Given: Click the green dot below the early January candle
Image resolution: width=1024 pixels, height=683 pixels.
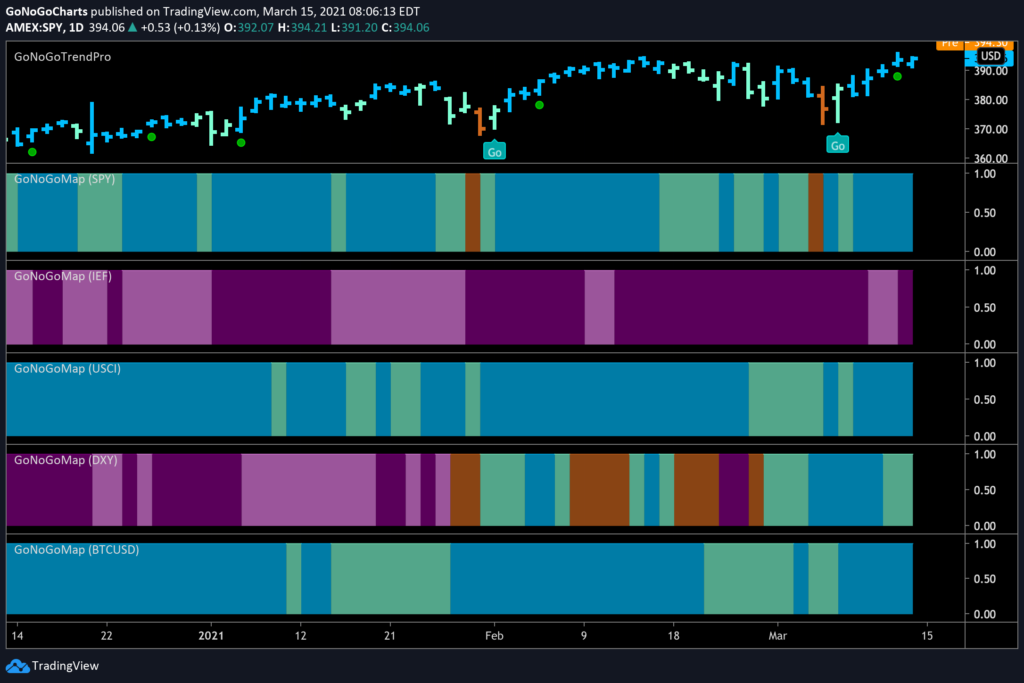Looking at the screenshot, I should click(241, 142).
